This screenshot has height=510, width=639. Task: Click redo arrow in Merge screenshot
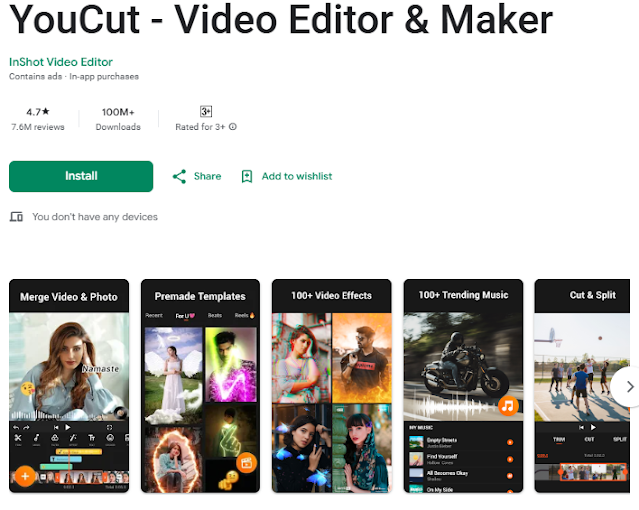26,427
